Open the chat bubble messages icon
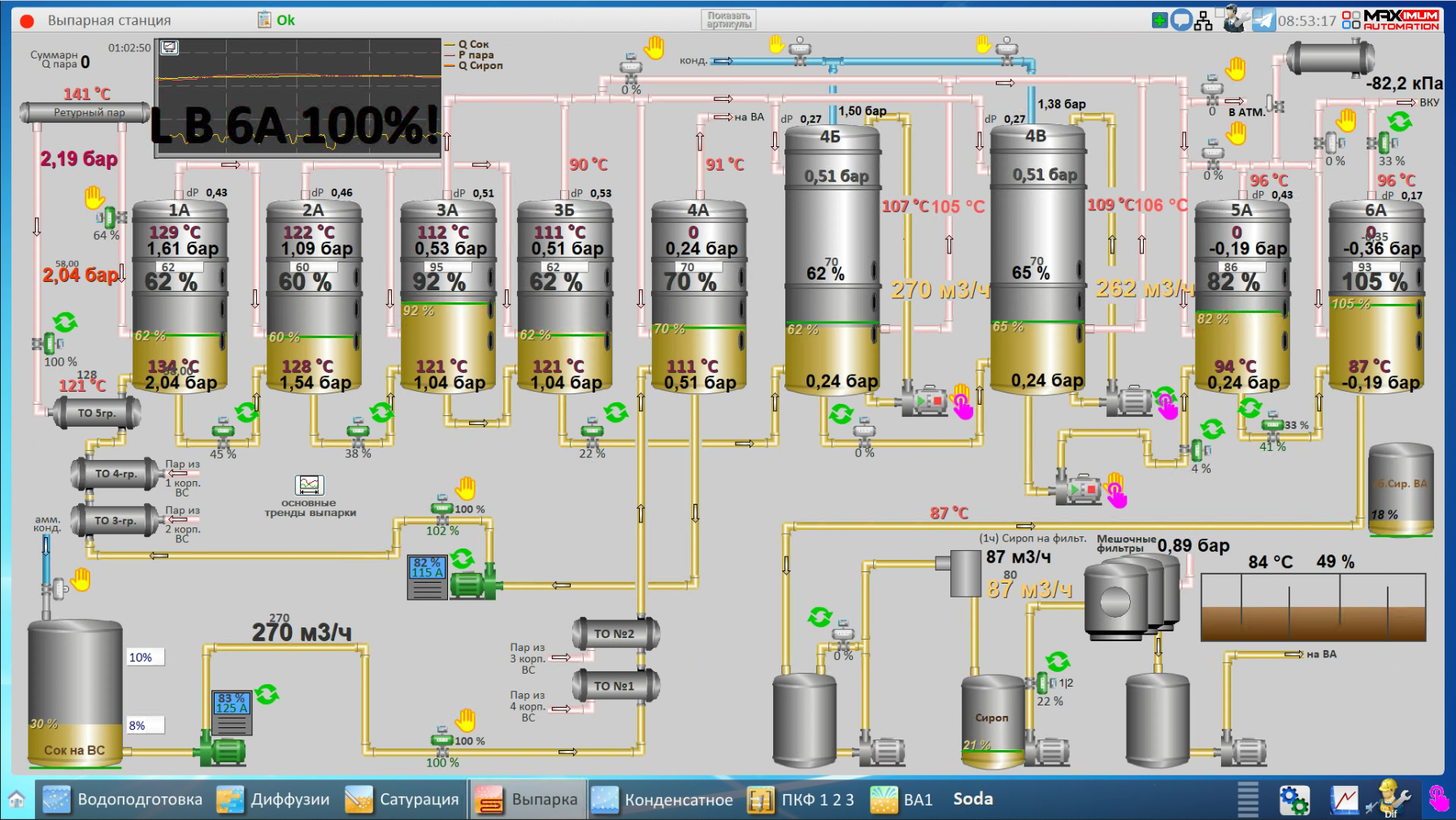Screen dimensions: 1456x820 point(1181,20)
